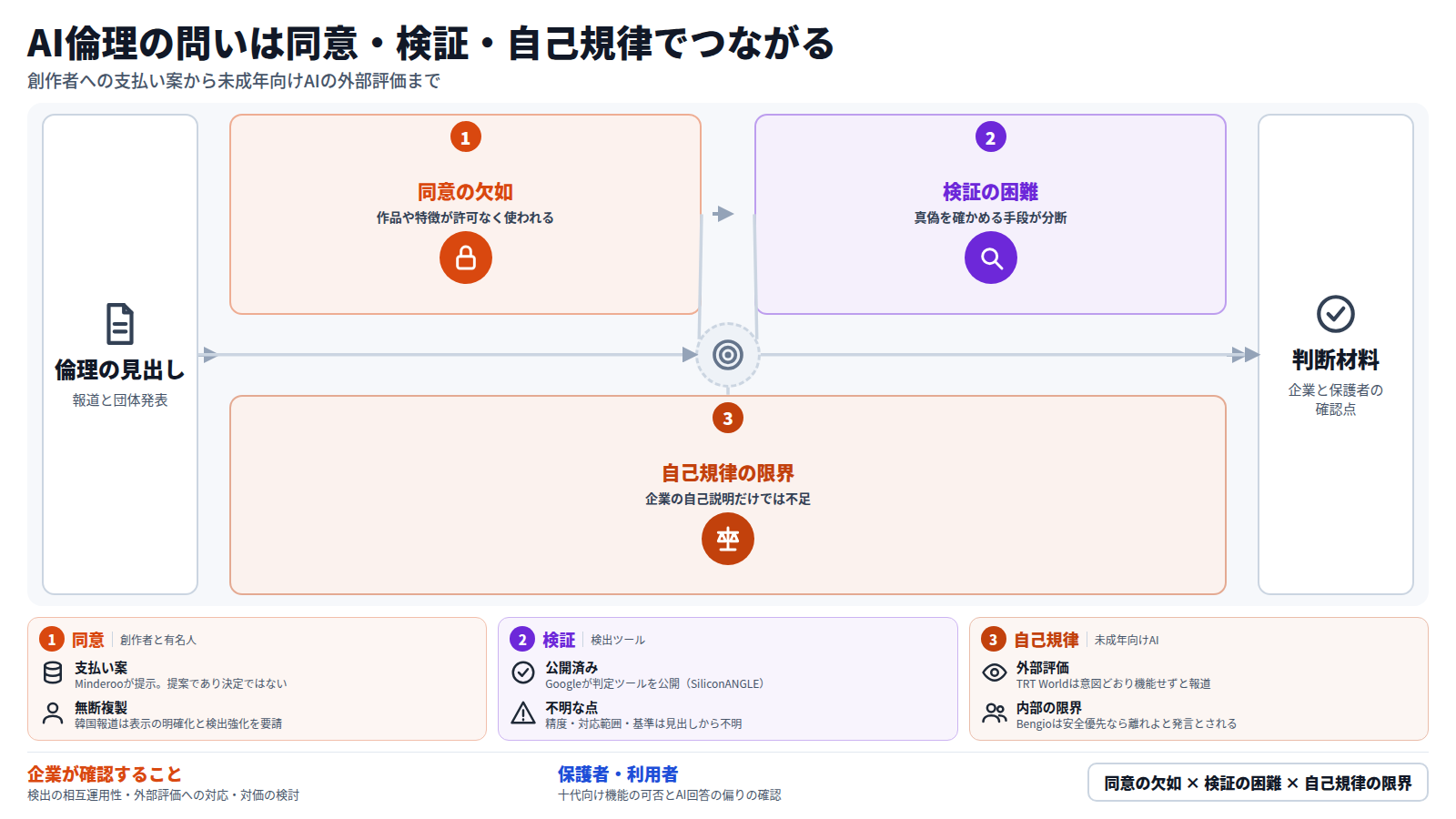Click the number 3 badge beside the 自己規律 heading
Screen dimensions: 1456x819
pos(993,640)
